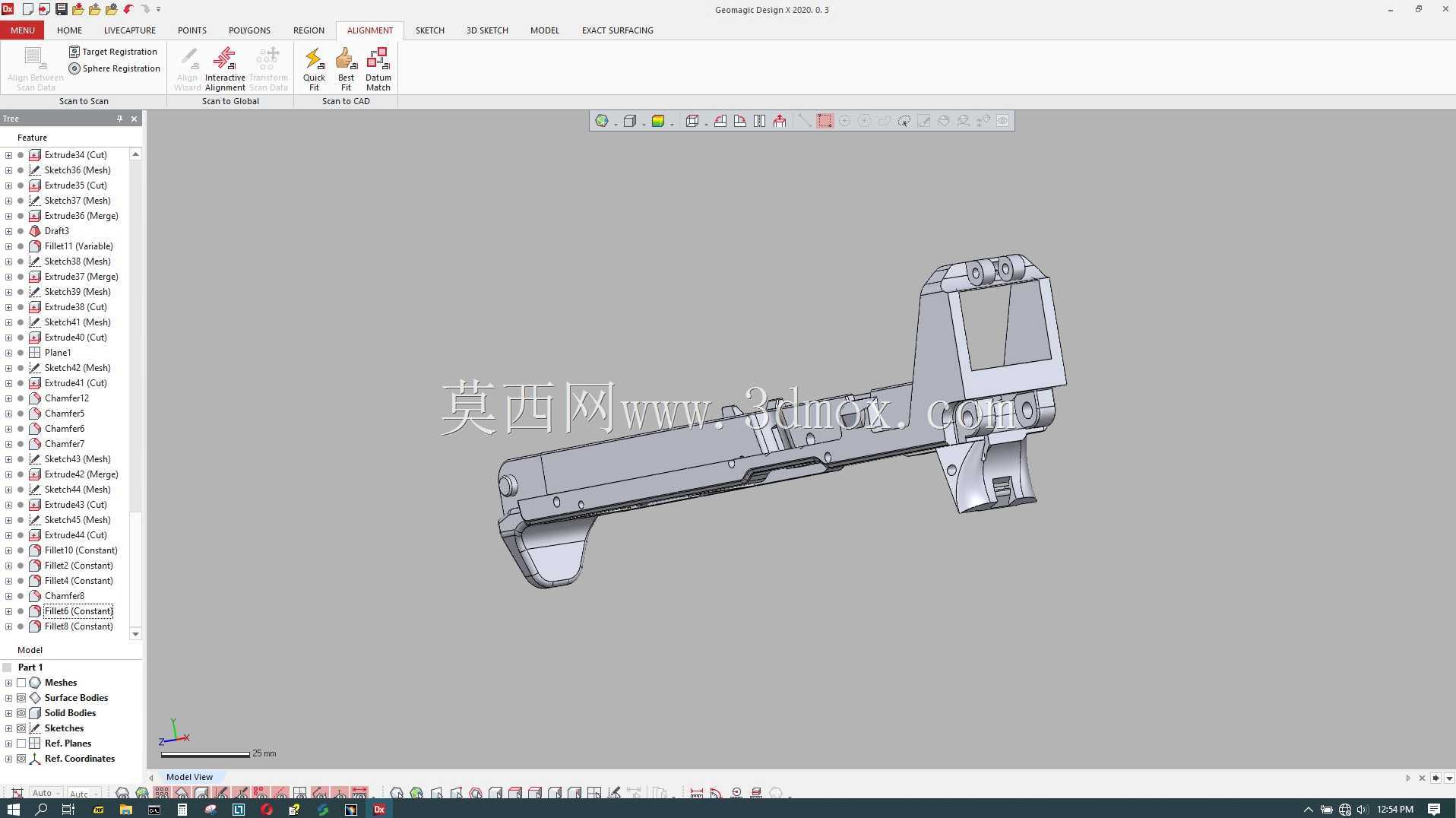This screenshot has height=818, width=1456.
Task: Click the Normal To view icon
Action: (780, 121)
